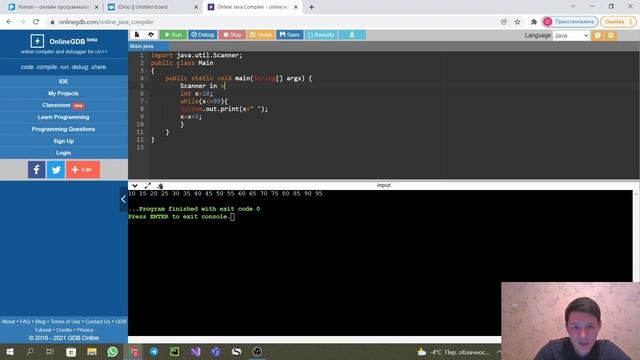The width and height of the screenshot is (640, 360).
Task: Share the code via Share button
Action: pos(260,35)
